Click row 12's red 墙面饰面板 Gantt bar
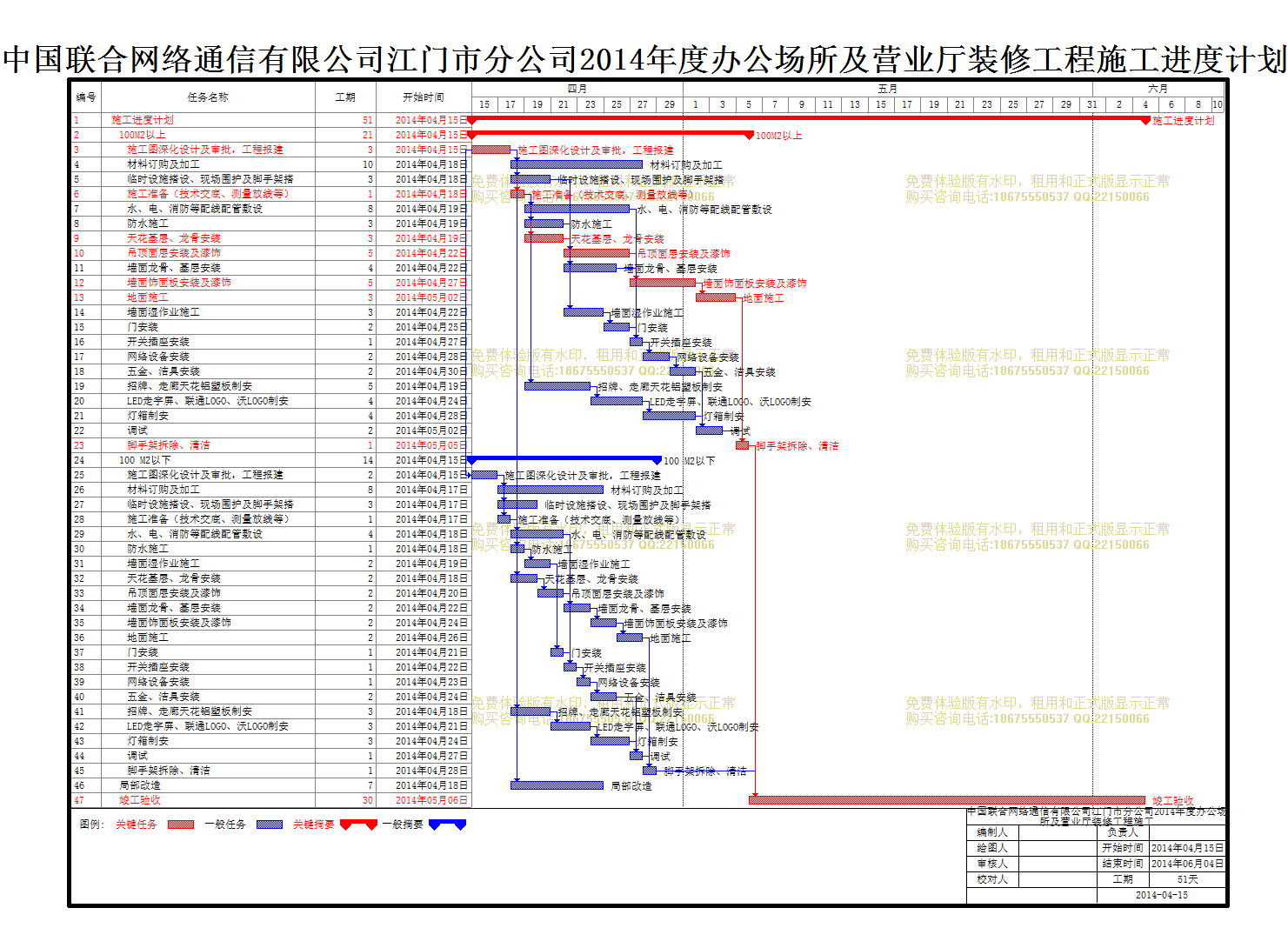The width and height of the screenshot is (1288, 948). coord(663,283)
